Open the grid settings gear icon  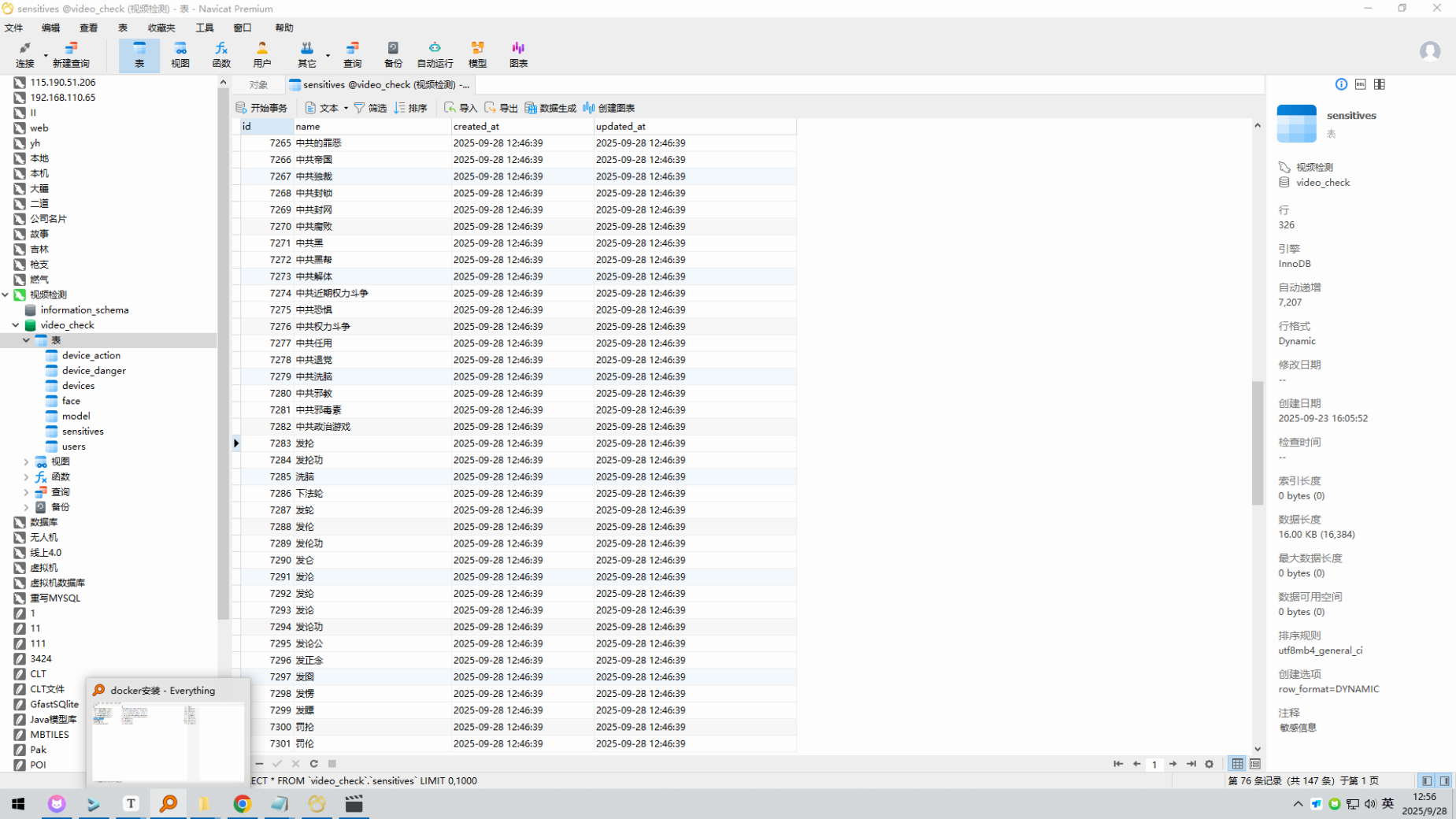tap(1210, 764)
